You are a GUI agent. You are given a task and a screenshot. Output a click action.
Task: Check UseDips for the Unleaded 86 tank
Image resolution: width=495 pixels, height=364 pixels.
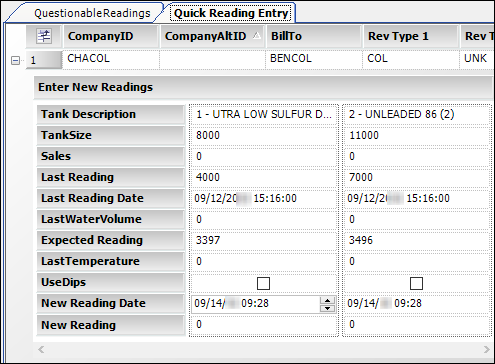(416, 284)
